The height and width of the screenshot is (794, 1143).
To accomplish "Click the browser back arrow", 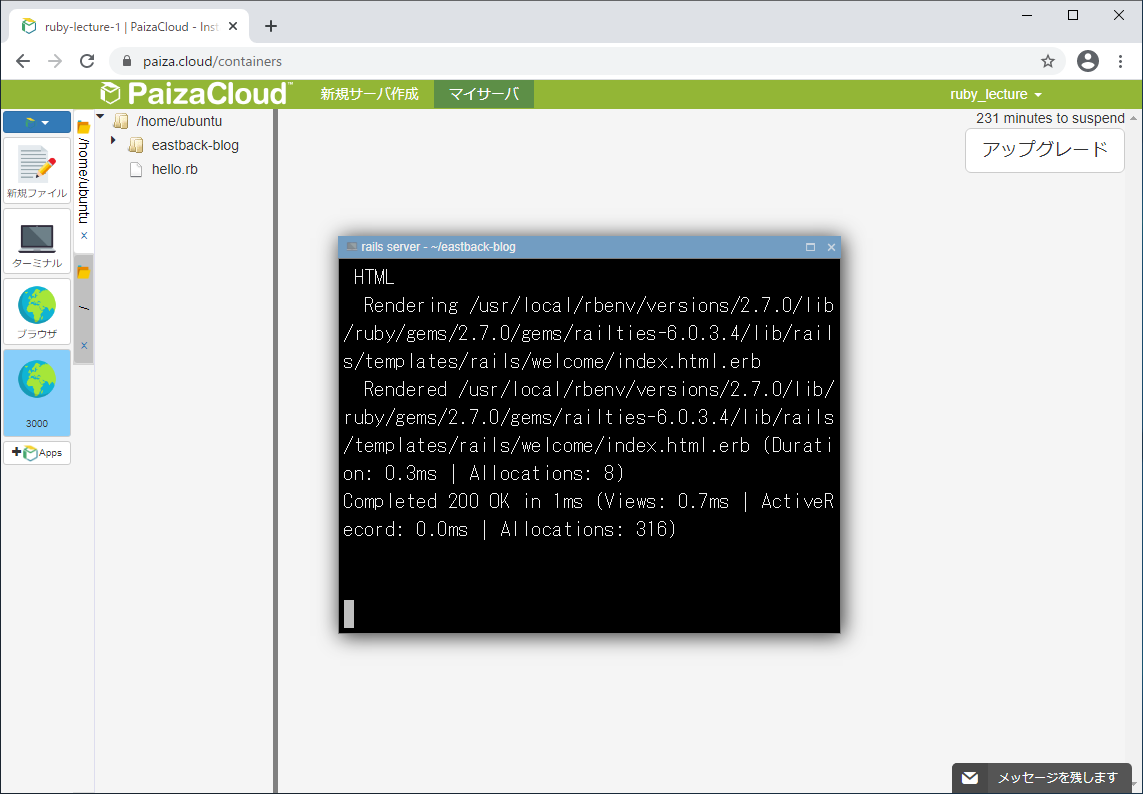I will point(23,61).
